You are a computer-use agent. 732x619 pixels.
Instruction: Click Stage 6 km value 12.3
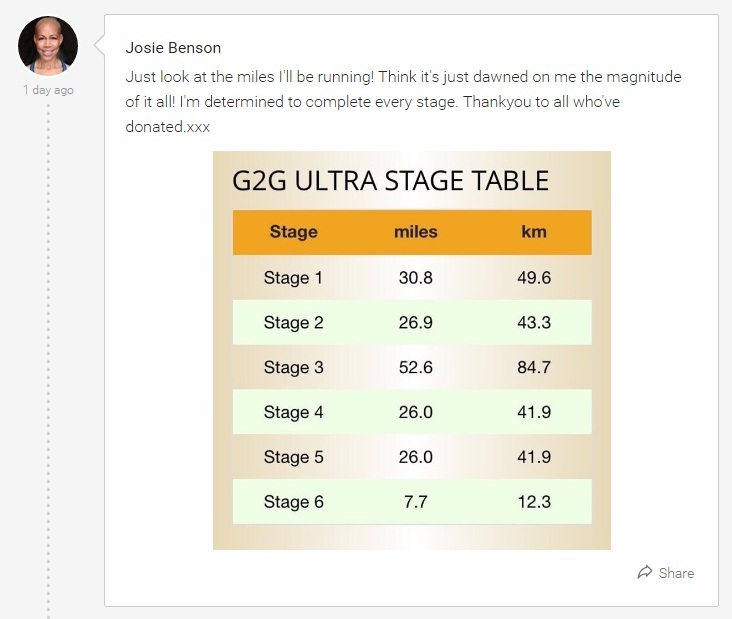click(534, 502)
